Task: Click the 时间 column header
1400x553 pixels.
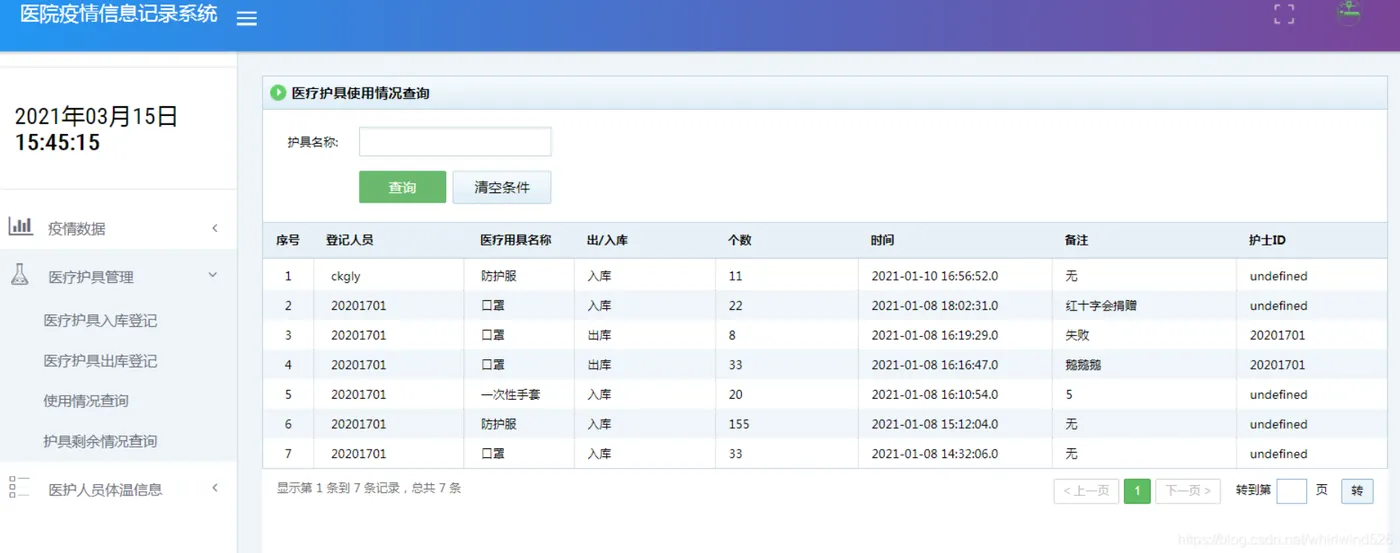Action: pos(883,240)
